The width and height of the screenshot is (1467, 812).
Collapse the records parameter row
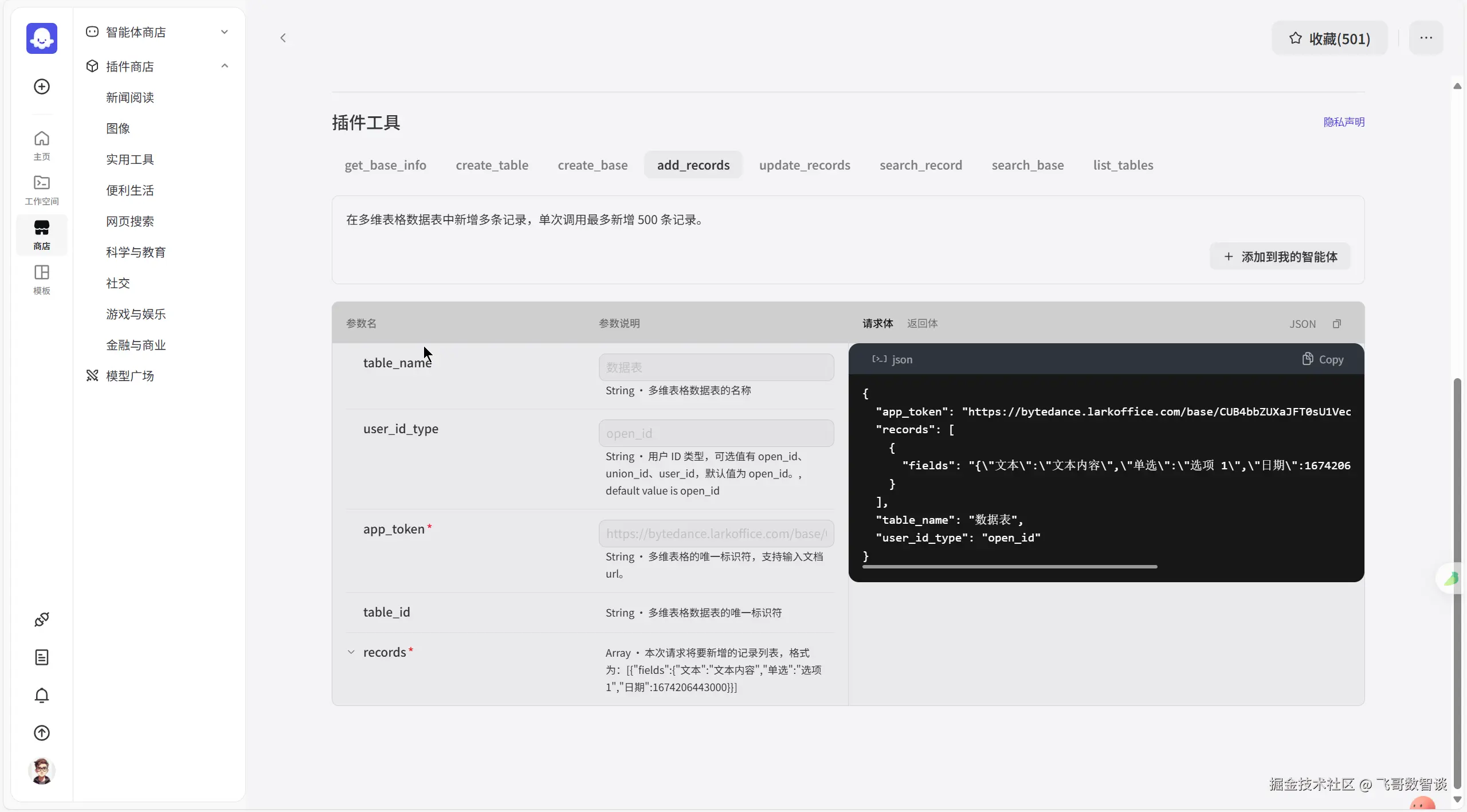(x=351, y=652)
